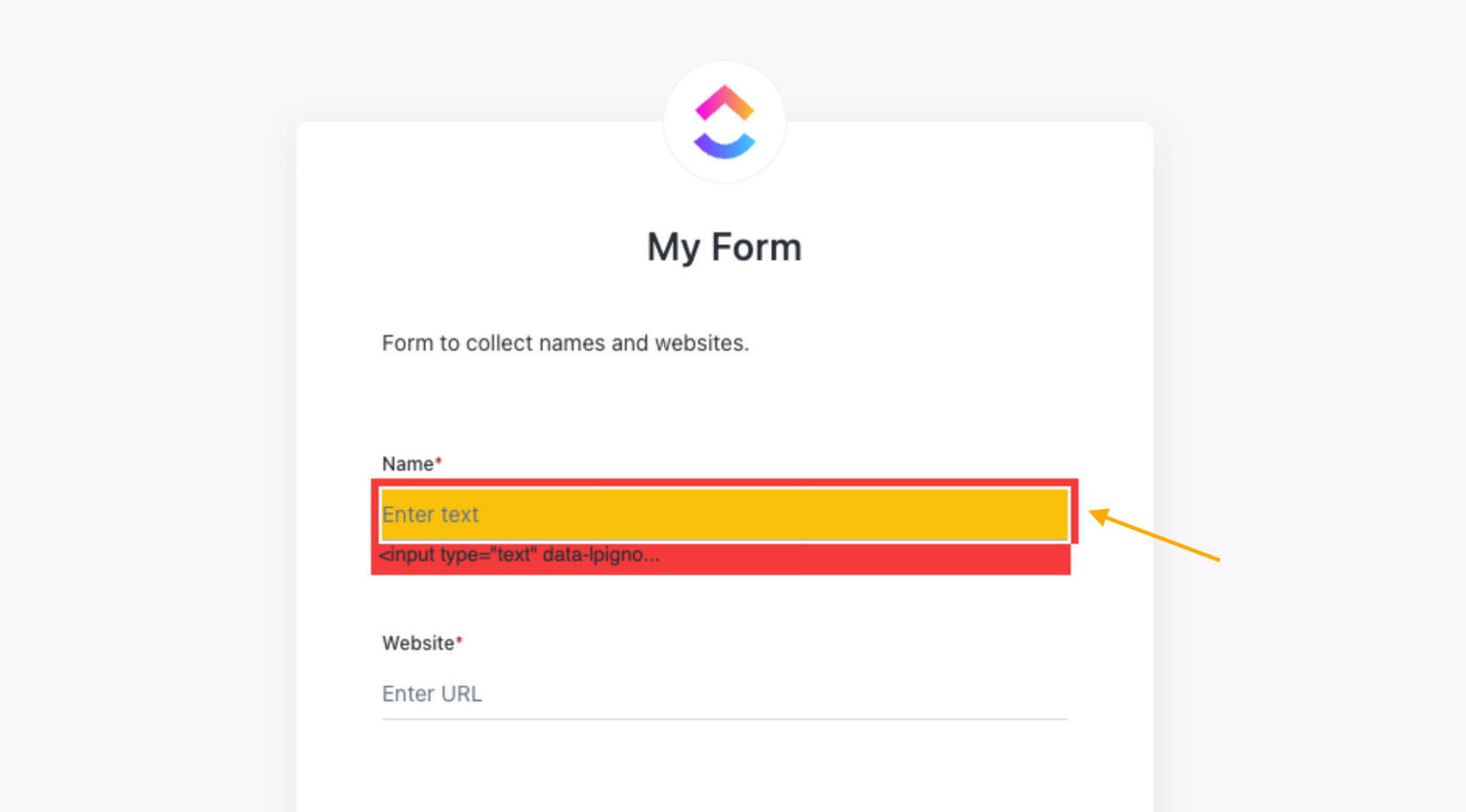The width and height of the screenshot is (1466, 812).
Task: Click the orange arrowhead beside the Name field
Action: coord(1100,516)
